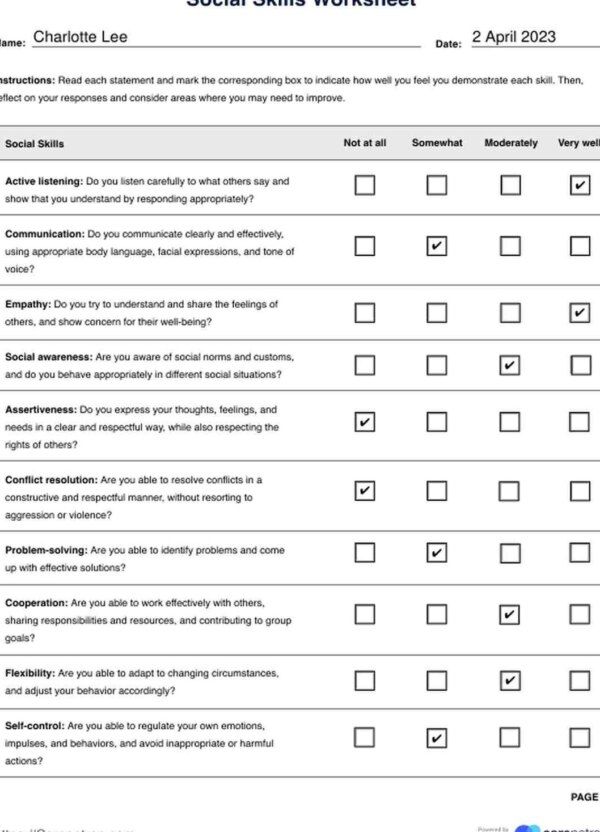Click the Name field showing Charlotte Lee
Viewport: 600px width, 832px height.
coord(227,37)
